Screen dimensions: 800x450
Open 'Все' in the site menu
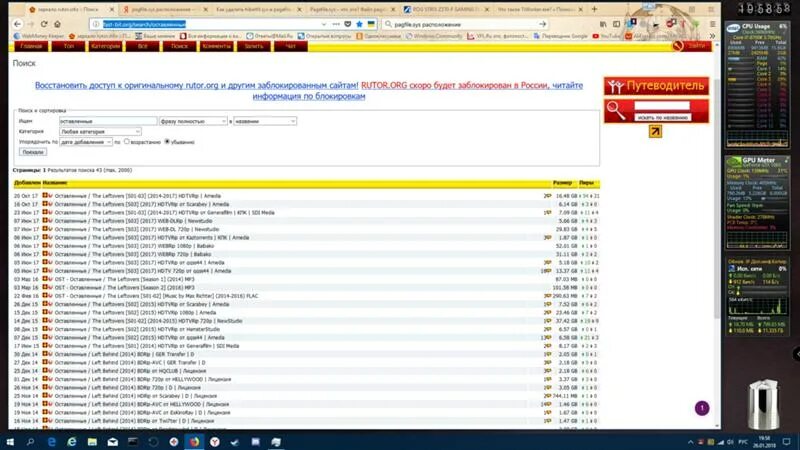pyautogui.click(x=142, y=46)
